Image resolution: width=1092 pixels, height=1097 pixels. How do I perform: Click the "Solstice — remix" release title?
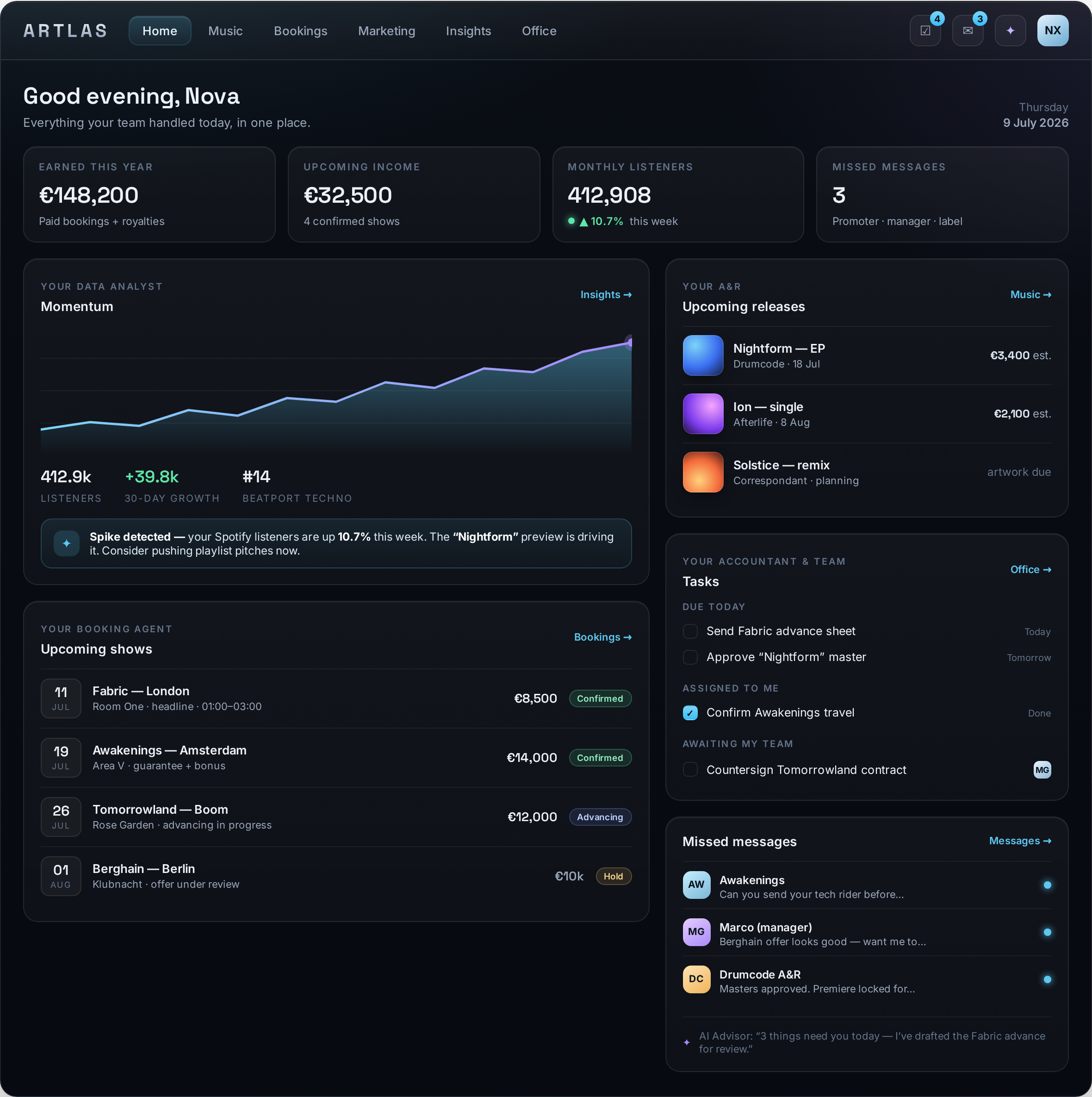(x=781, y=466)
